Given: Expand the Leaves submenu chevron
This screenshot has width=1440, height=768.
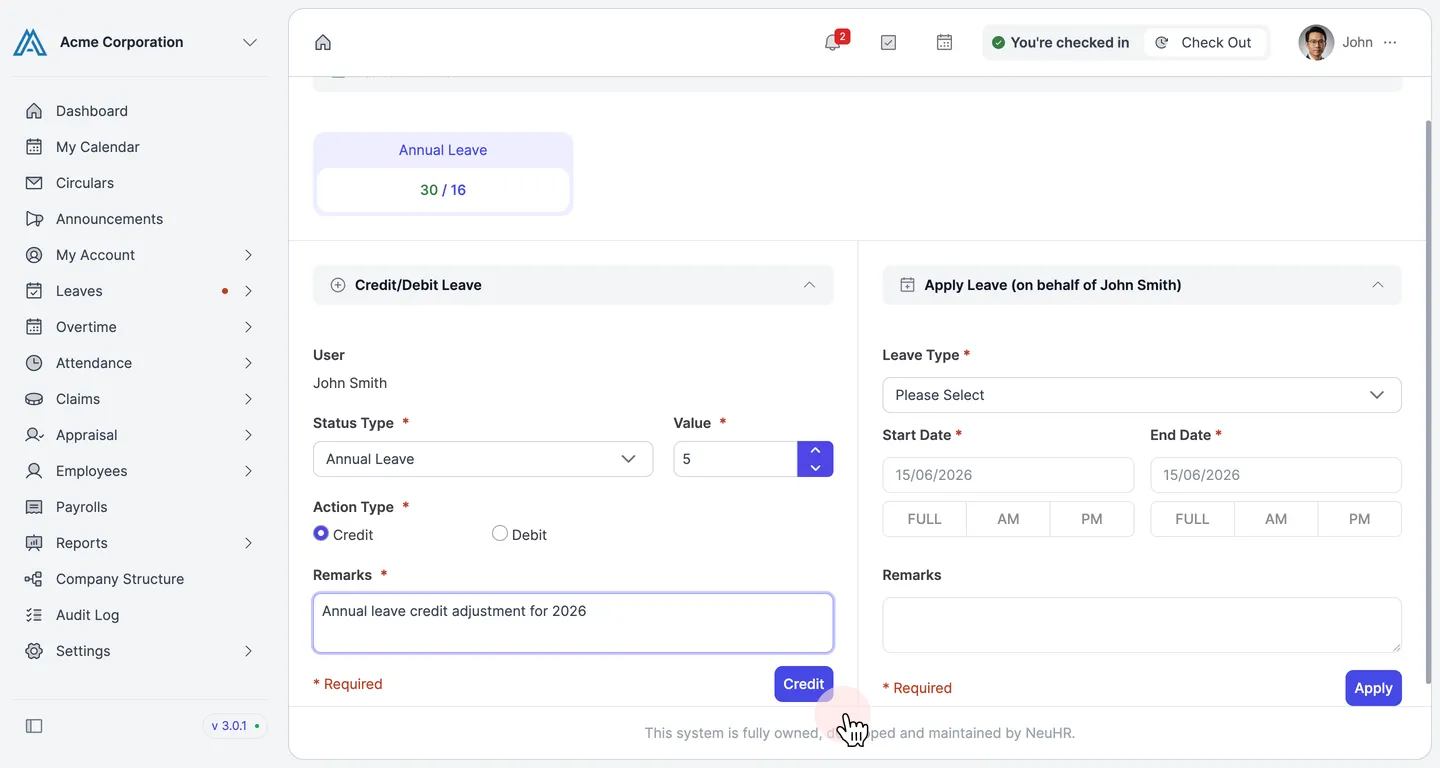Looking at the screenshot, I should pos(248,291).
